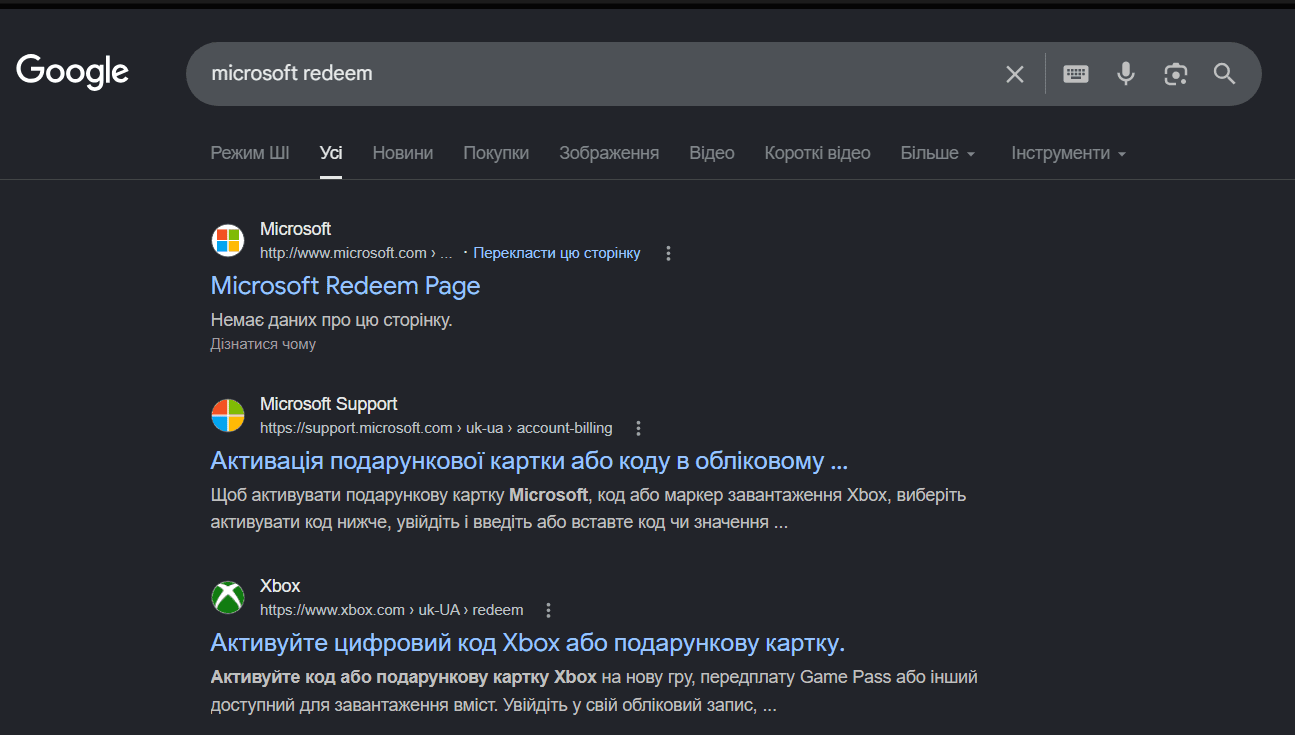Switch to Режим ШІ tab
This screenshot has height=735, width=1295.
coord(250,153)
